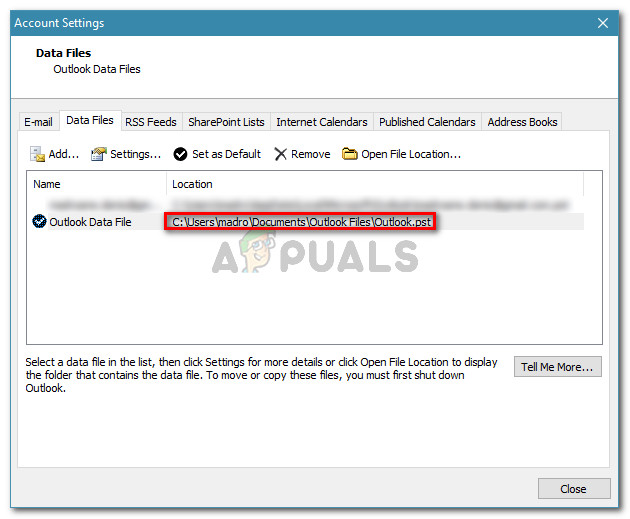This screenshot has width=630, height=519.
Task: Click the Add... label in the toolbar
Action: (x=64, y=154)
